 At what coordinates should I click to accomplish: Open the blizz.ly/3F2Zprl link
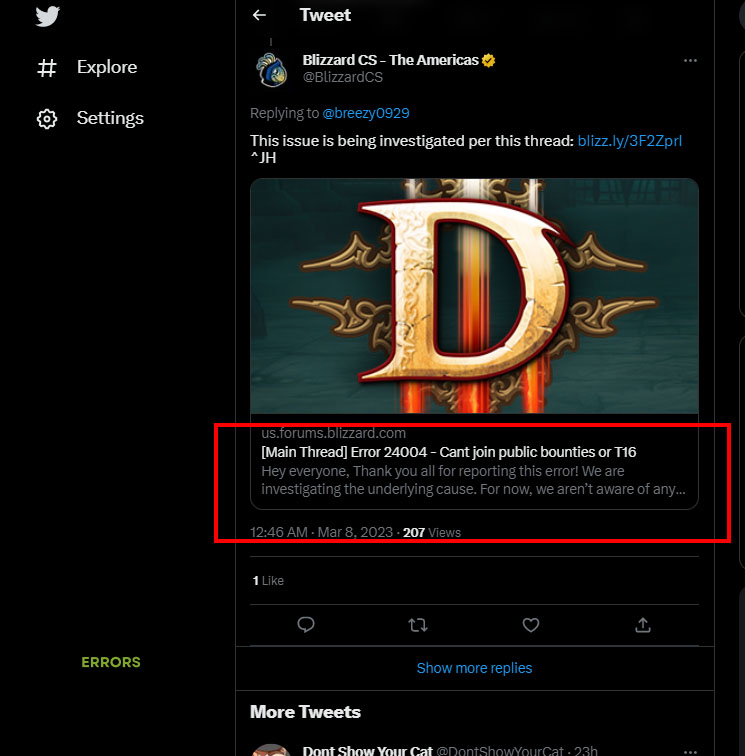630,141
